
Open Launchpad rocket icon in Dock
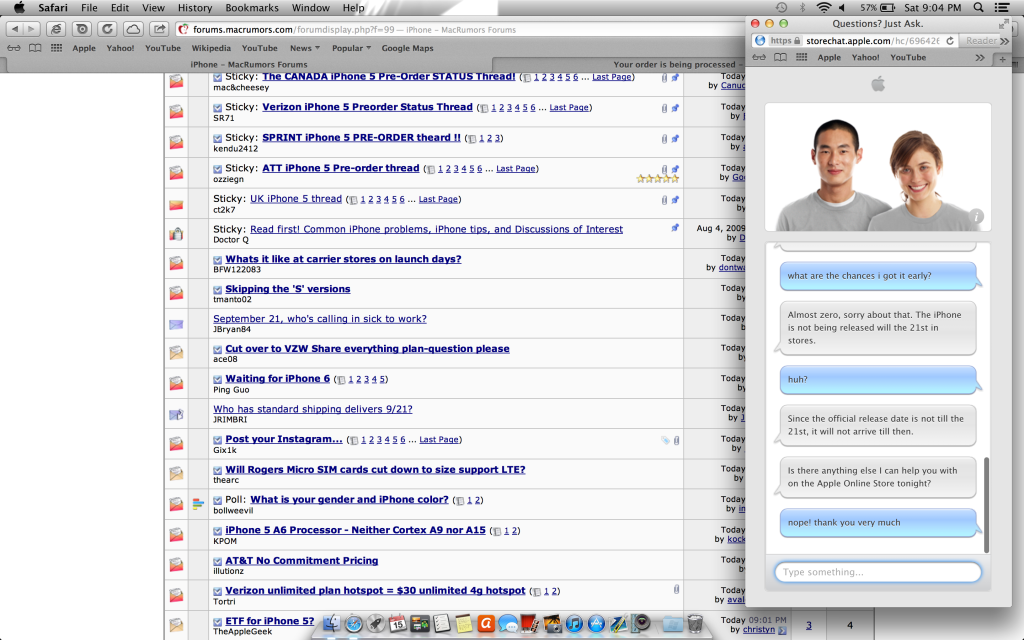tap(376, 623)
